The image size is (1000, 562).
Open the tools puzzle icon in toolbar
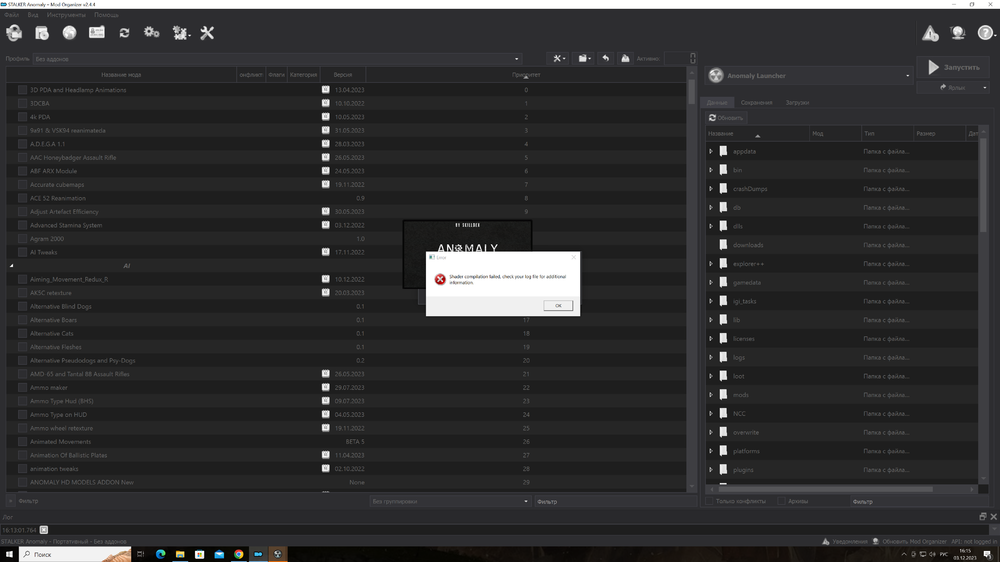tap(181, 33)
